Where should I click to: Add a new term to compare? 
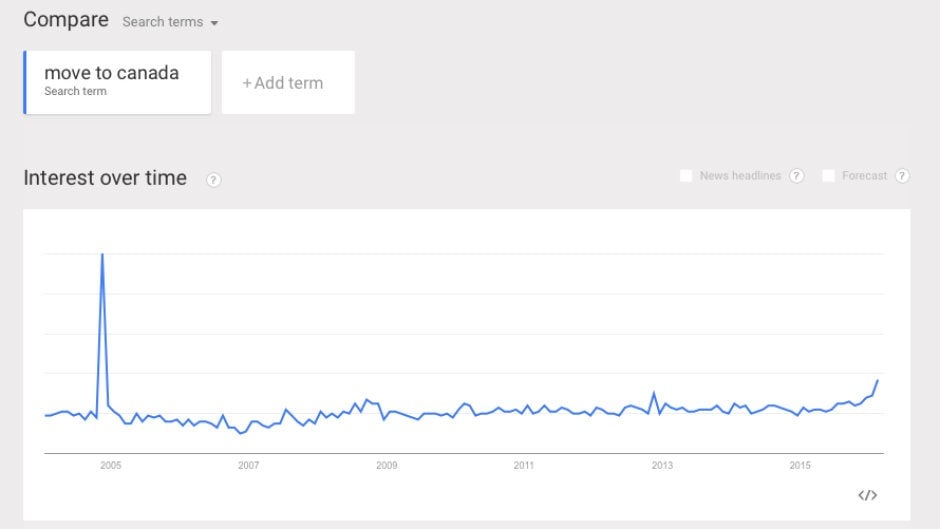click(x=288, y=83)
